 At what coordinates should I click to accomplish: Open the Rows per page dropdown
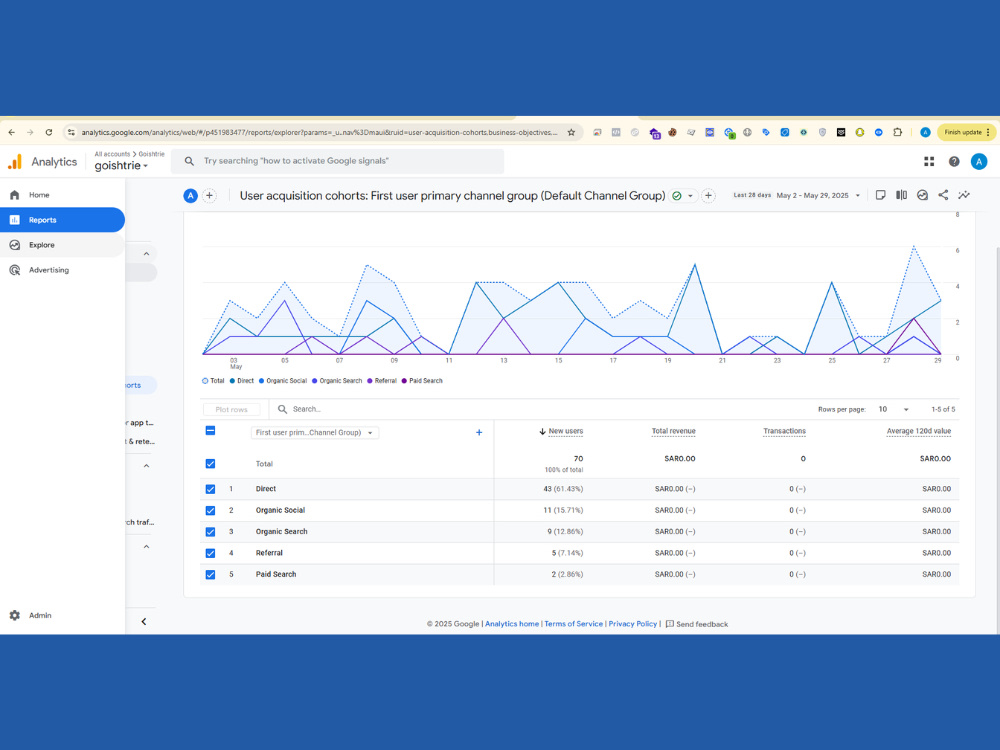893,409
